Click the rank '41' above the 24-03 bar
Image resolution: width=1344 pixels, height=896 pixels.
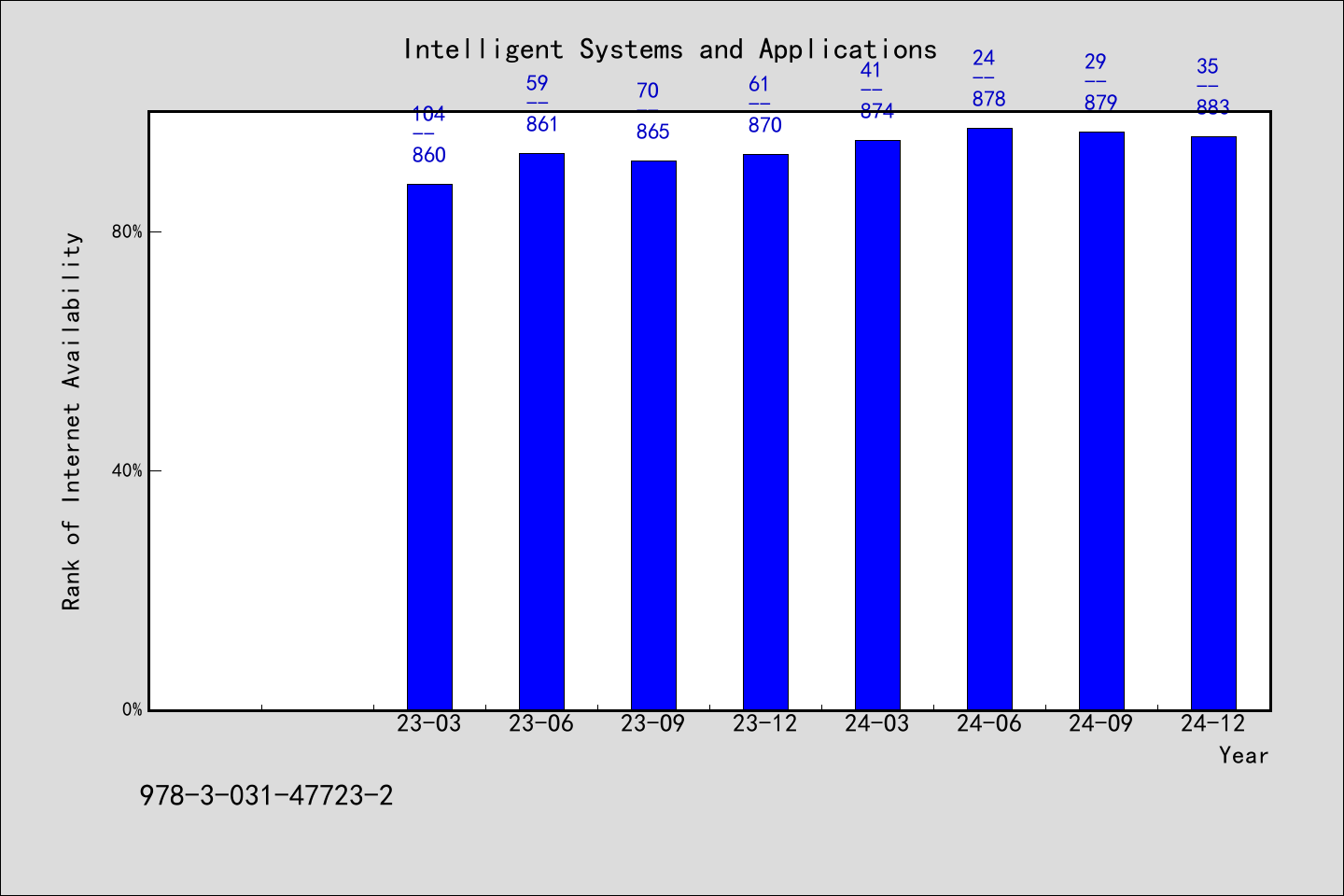(871, 70)
